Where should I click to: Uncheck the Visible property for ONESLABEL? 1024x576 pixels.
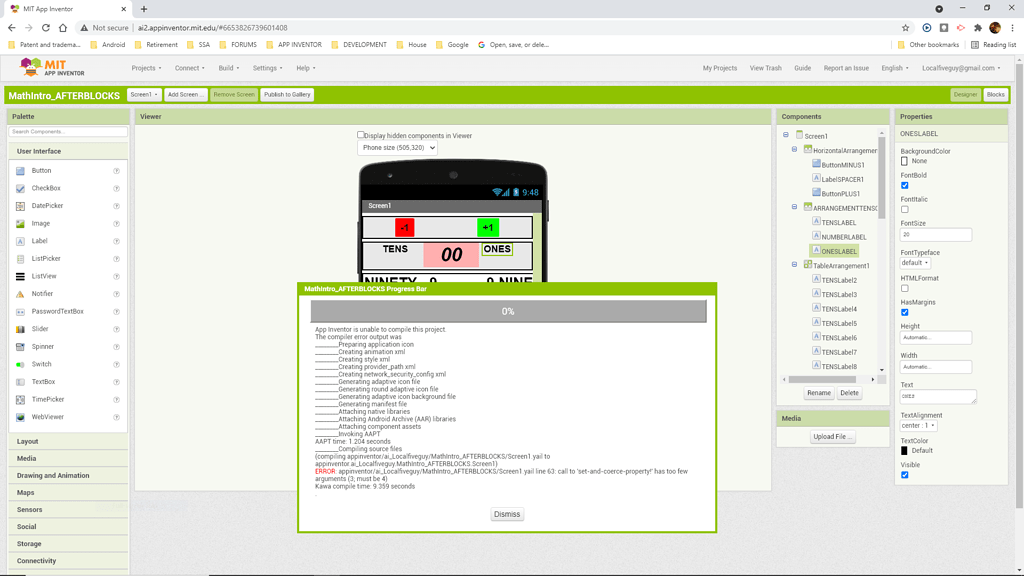pos(905,474)
